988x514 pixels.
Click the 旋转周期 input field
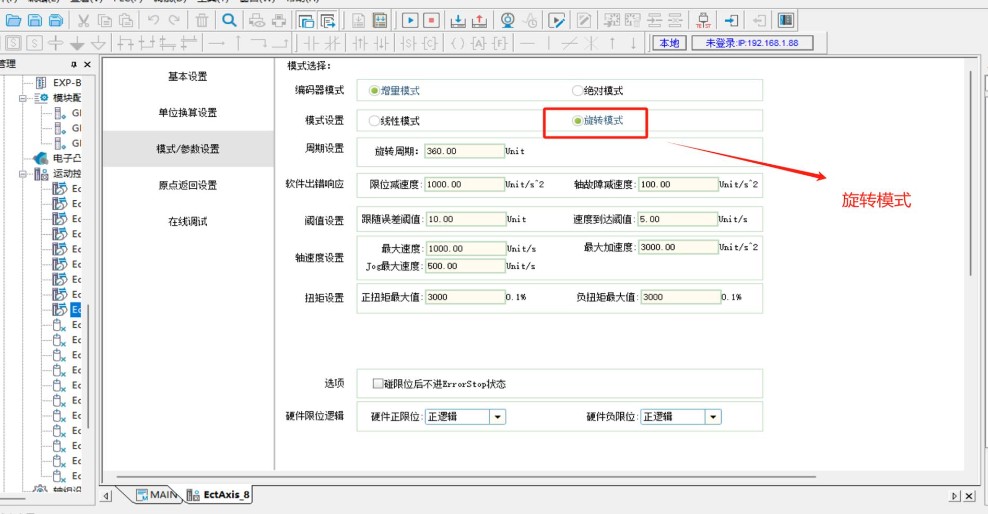point(464,152)
